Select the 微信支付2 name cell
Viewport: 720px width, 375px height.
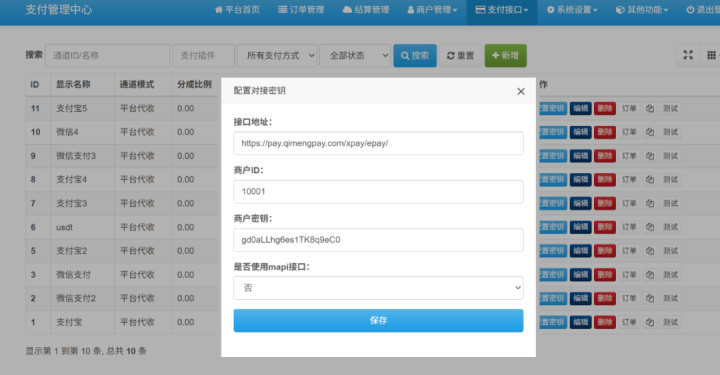click(x=82, y=298)
